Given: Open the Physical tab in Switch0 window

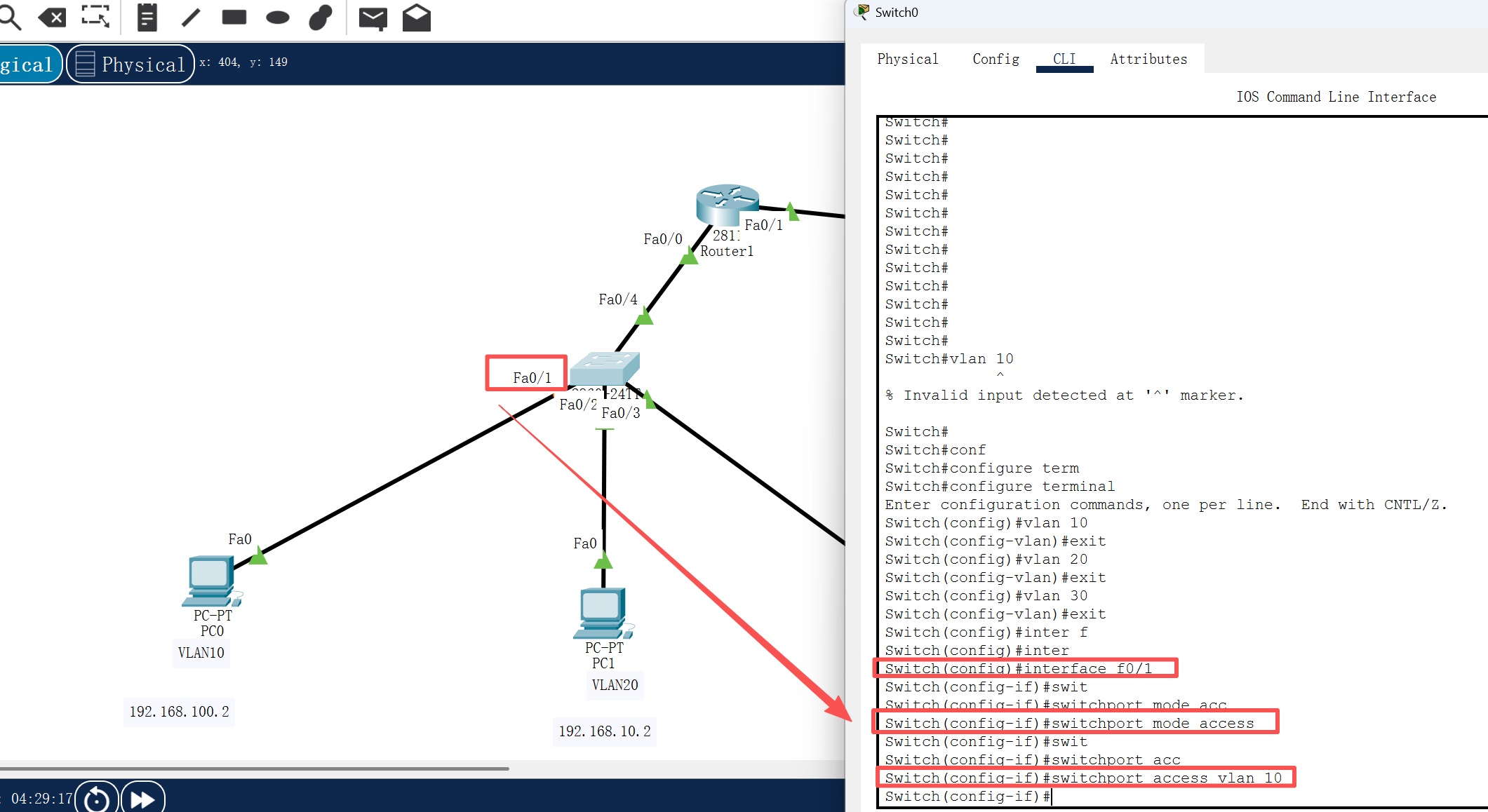Looking at the screenshot, I should [907, 59].
